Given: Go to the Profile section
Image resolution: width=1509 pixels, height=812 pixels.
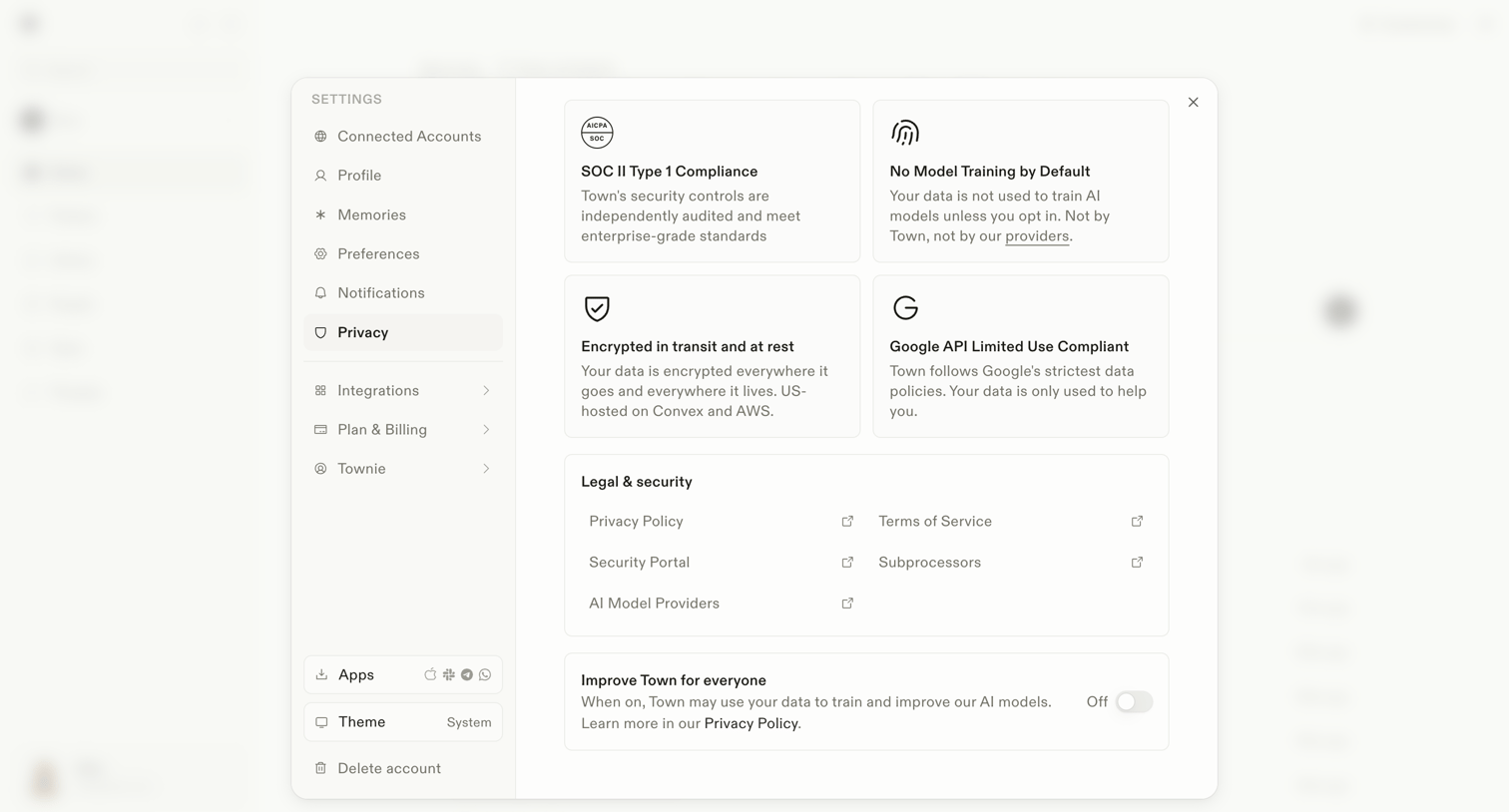Looking at the screenshot, I should (x=402, y=176).
